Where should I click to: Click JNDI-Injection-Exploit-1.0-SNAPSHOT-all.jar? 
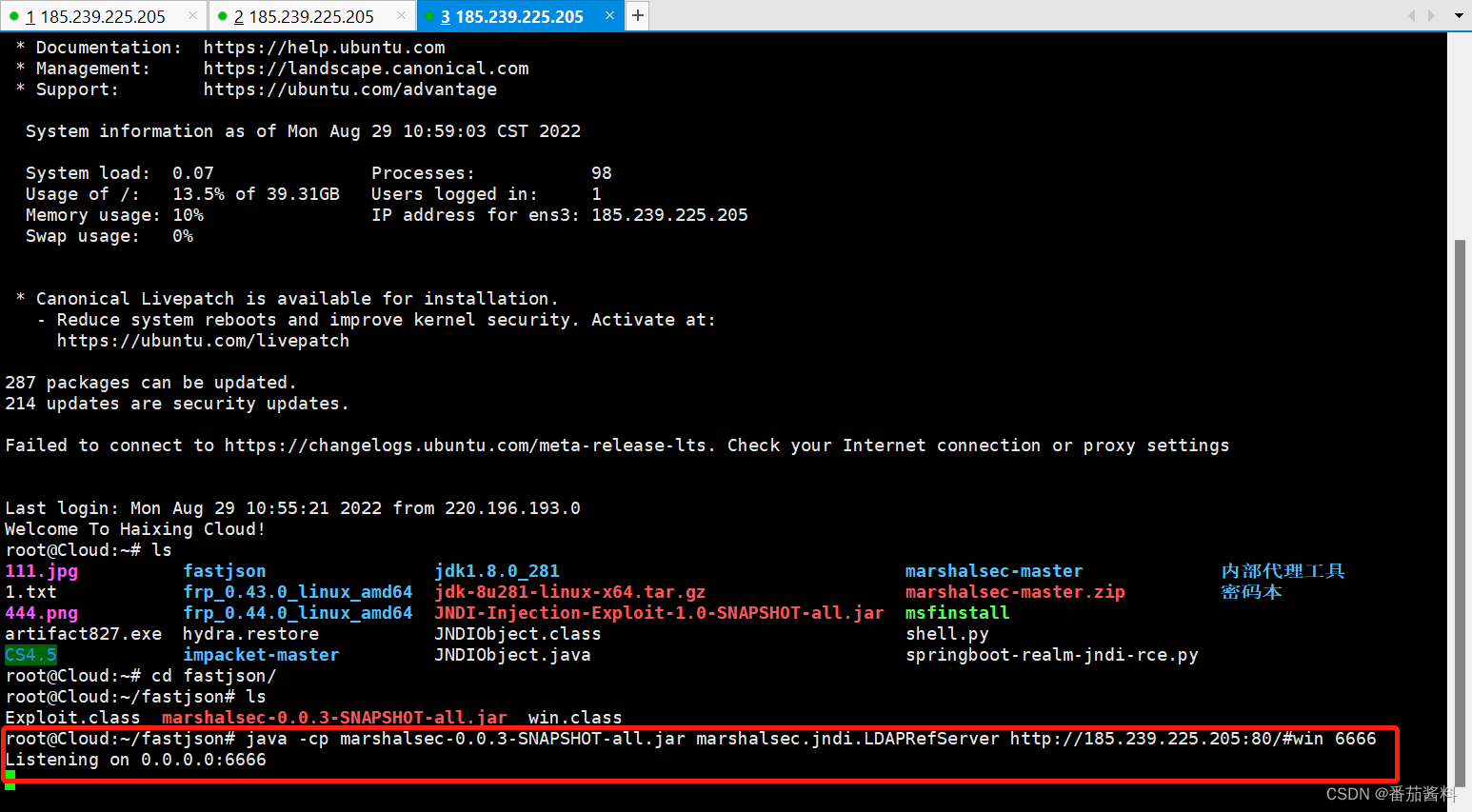pyautogui.click(x=659, y=613)
